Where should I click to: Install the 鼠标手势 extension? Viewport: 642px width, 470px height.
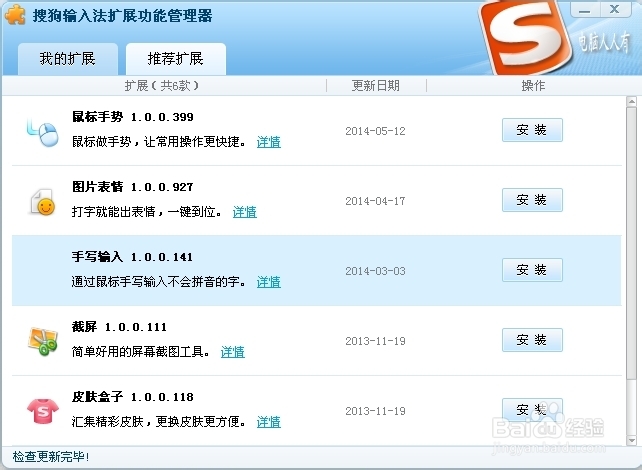point(532,130)
